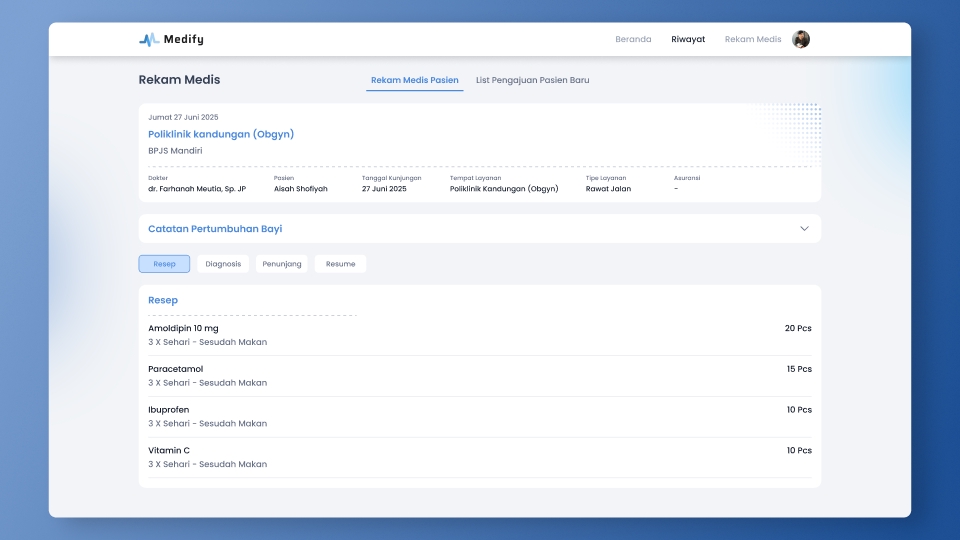Click patient name Aisah Shofiyah
The image size is (960, 540).
click(301, 189)
